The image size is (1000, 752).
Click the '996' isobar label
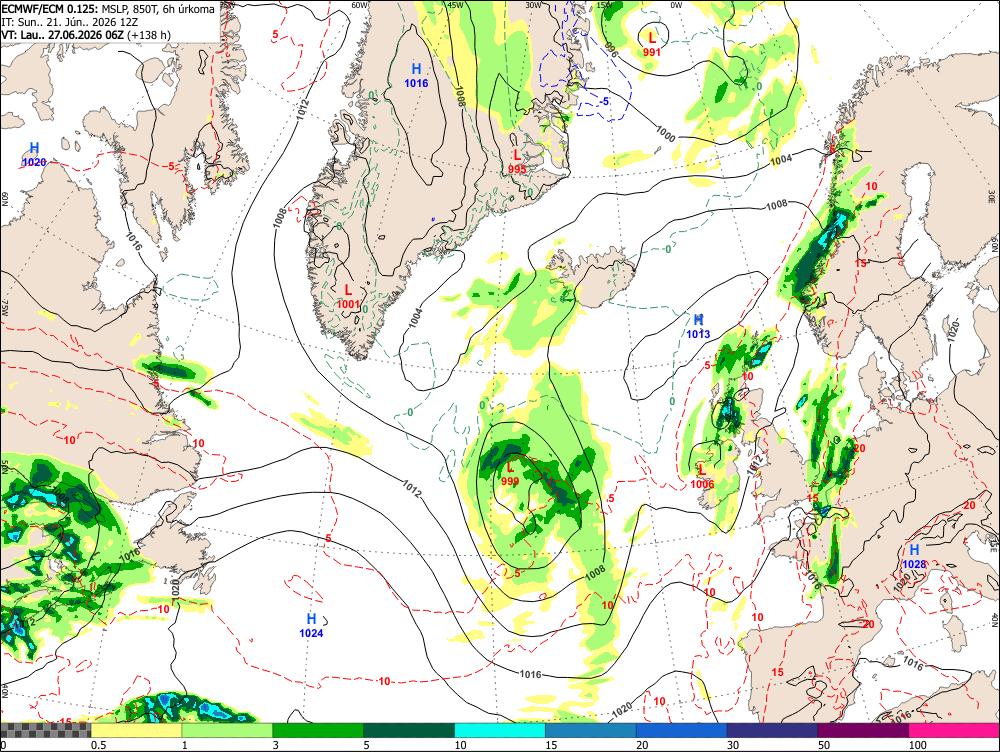pyautogui.click(x=611, y=50)
